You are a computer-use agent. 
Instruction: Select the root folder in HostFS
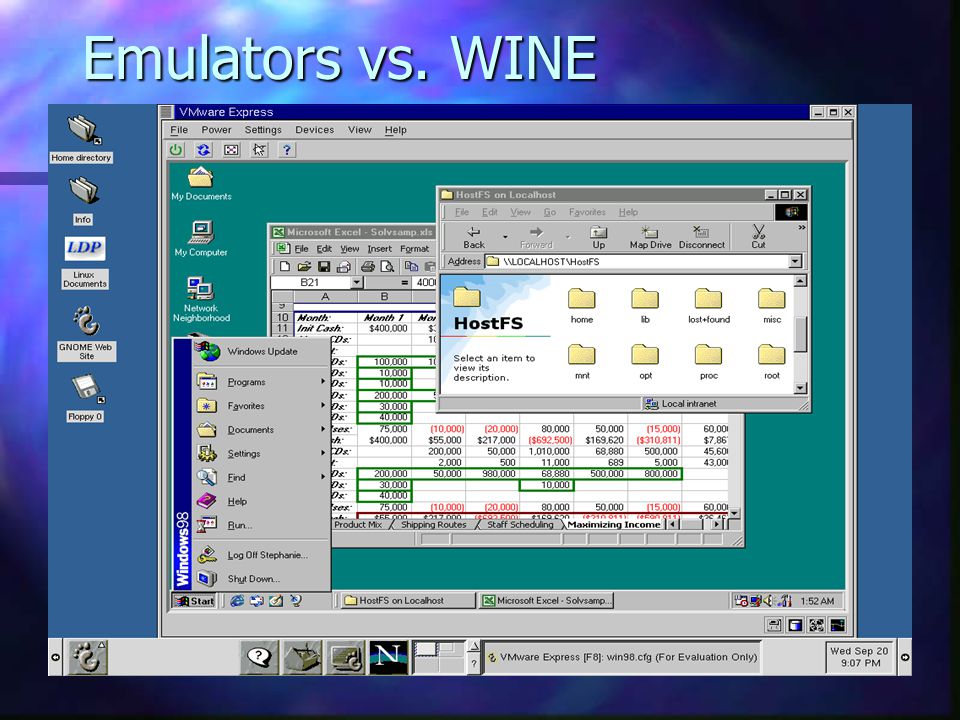(772, 362)
